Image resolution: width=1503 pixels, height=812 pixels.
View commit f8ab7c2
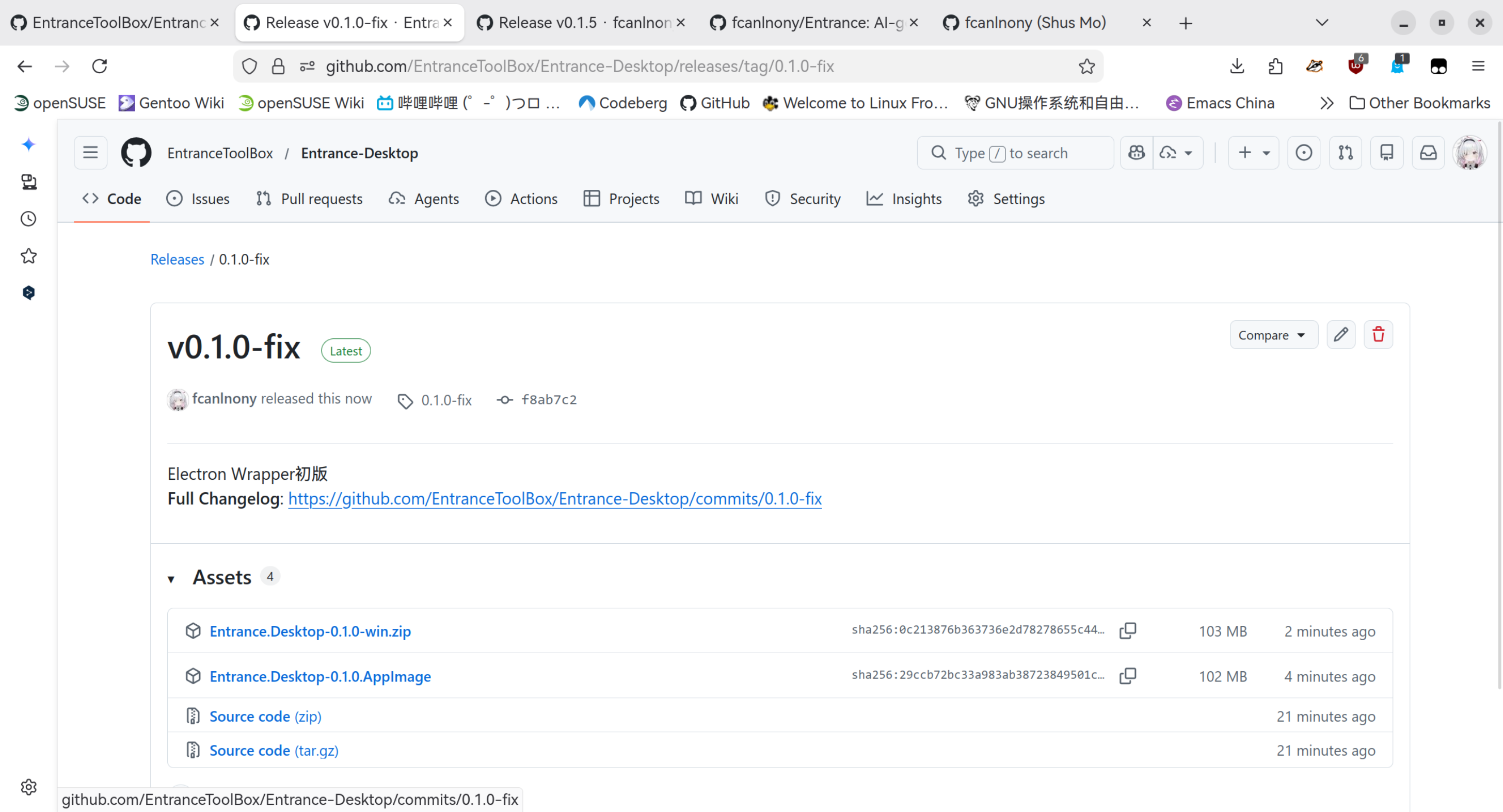(537, 400)
